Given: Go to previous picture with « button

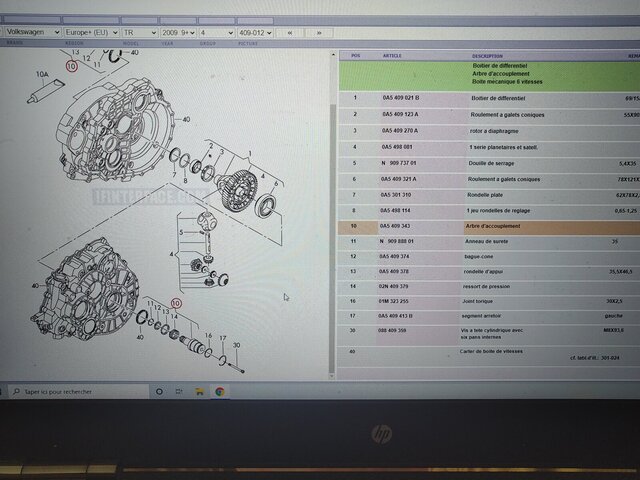Looking at the screenshot, I should [x=290, y=33].
